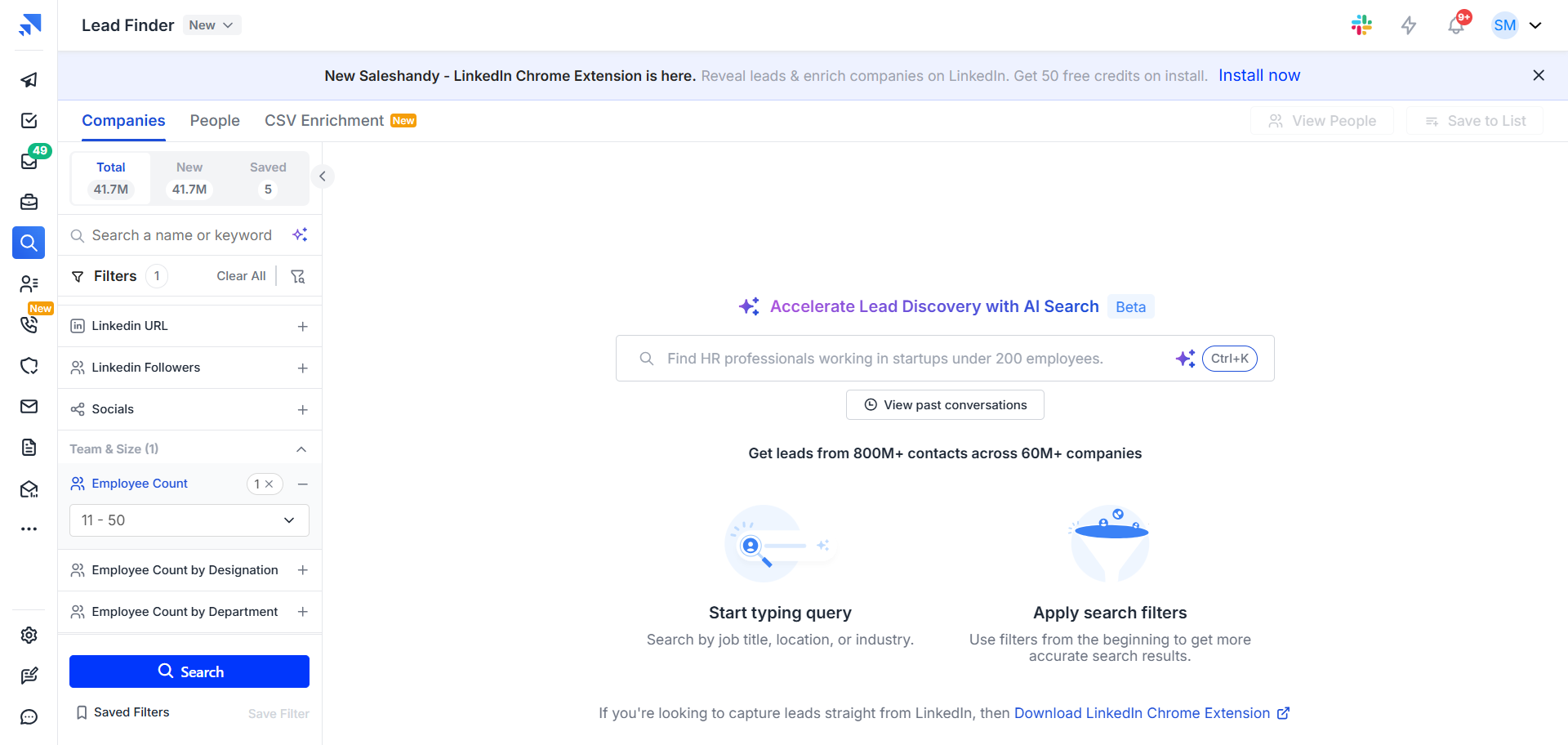This screenshot has height=745, width=1568.
Task: Open the three-dots more menu in sidebar
Action: (29, 529)
